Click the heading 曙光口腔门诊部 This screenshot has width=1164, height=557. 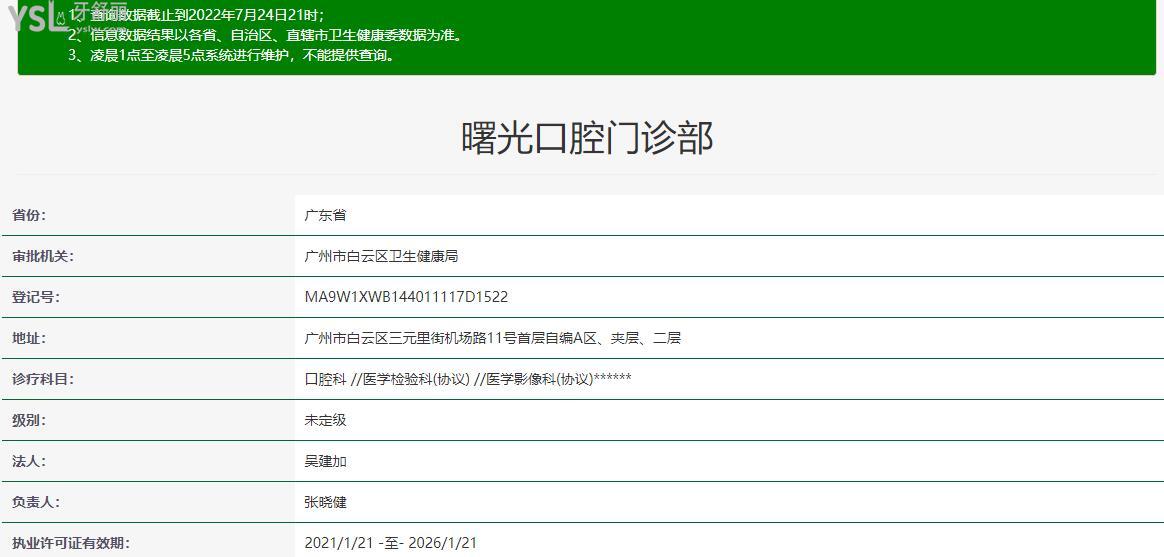[x=587, y=137]
